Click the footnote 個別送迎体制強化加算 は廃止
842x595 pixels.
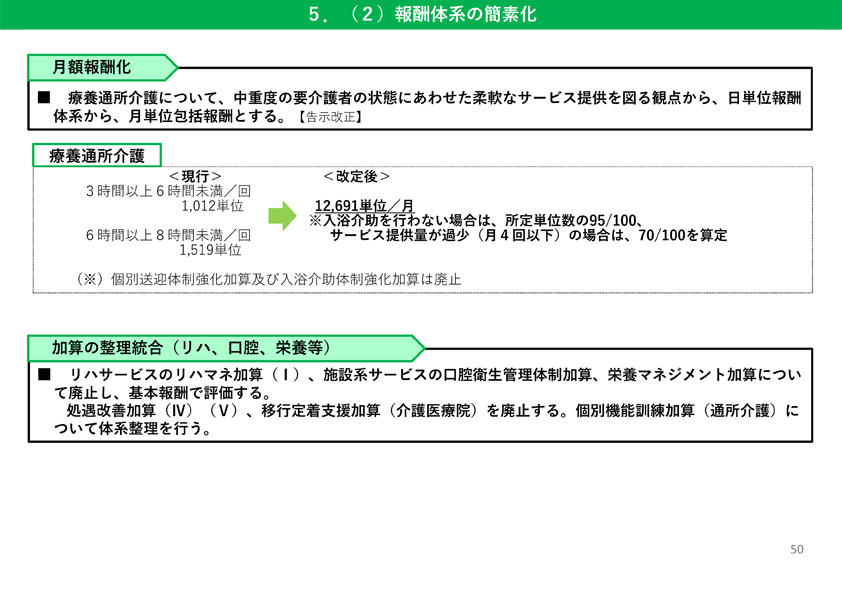tap(268, 279)
